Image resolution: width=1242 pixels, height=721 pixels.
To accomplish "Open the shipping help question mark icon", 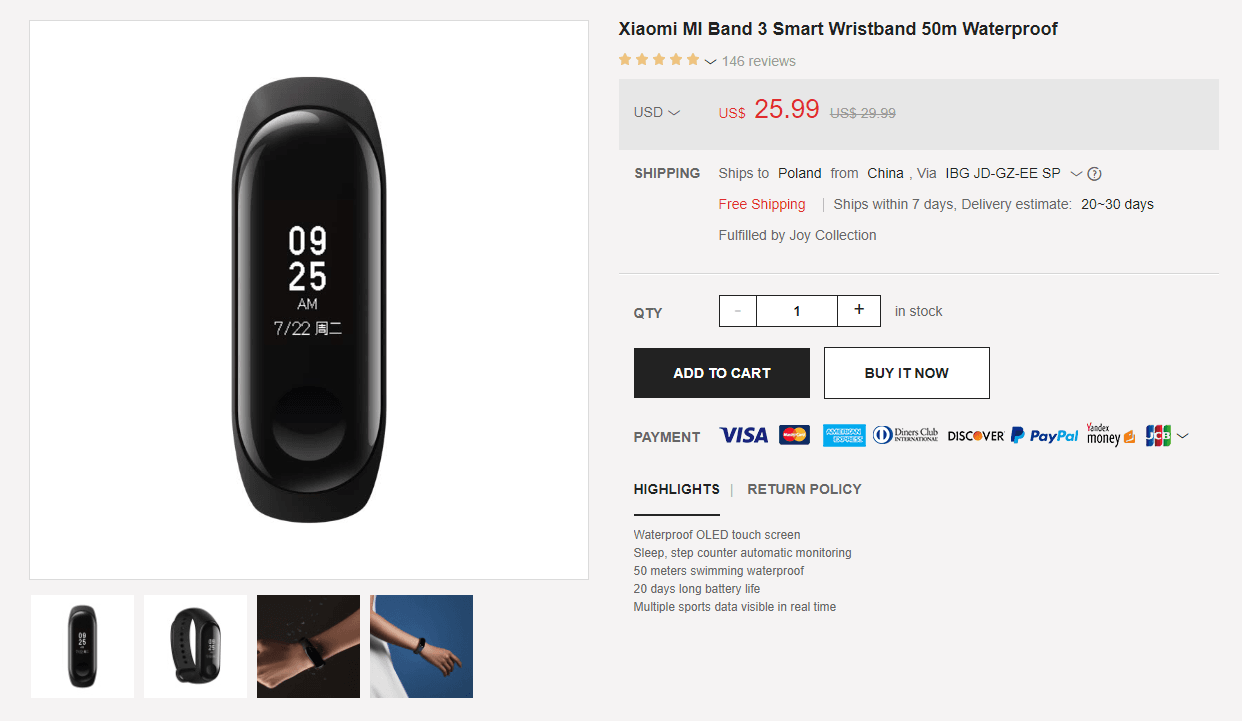I will coord(1094,174).
